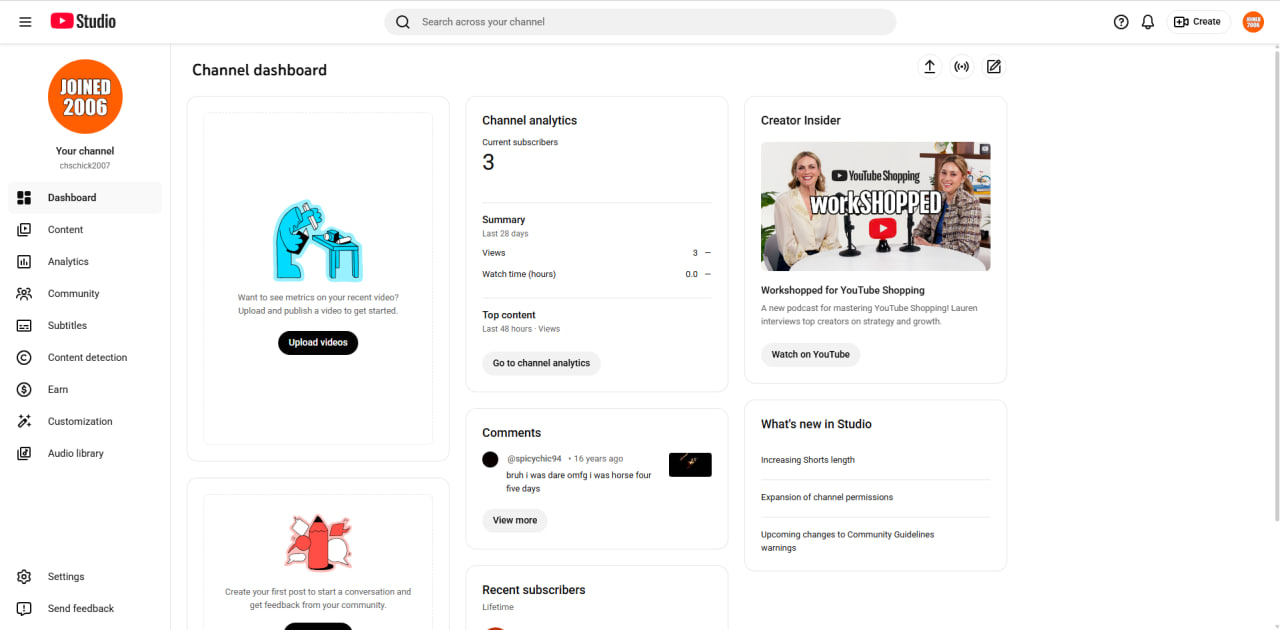The height and width of the screenshot is (630, 1280).
Task: Click the Creator Insider heading
Action: click(801, 121)
